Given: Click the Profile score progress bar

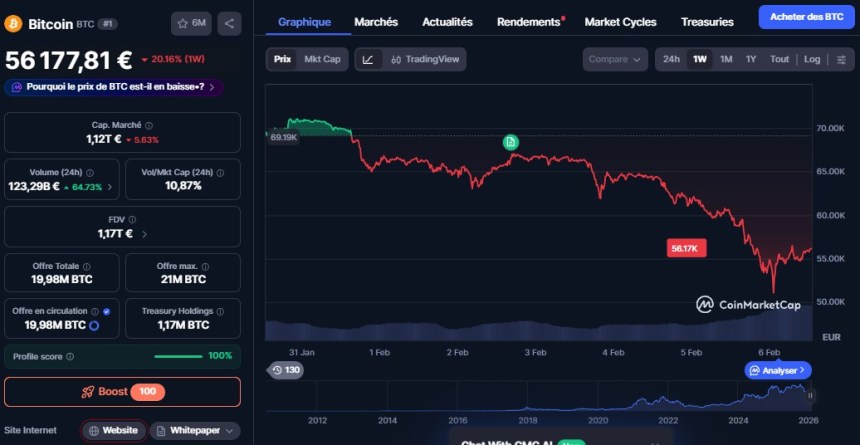Looking at the screenshot, I should coord(178,357).
